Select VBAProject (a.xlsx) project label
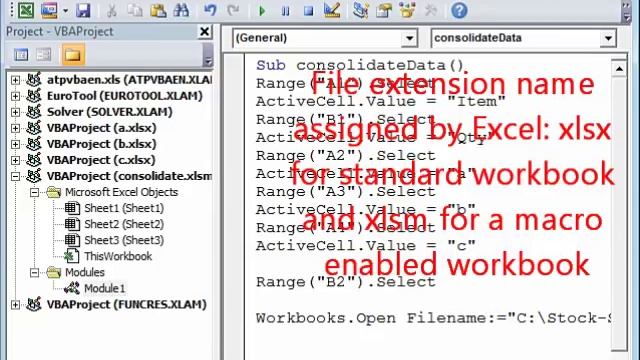640x360 pixels. tap(101, 128)
